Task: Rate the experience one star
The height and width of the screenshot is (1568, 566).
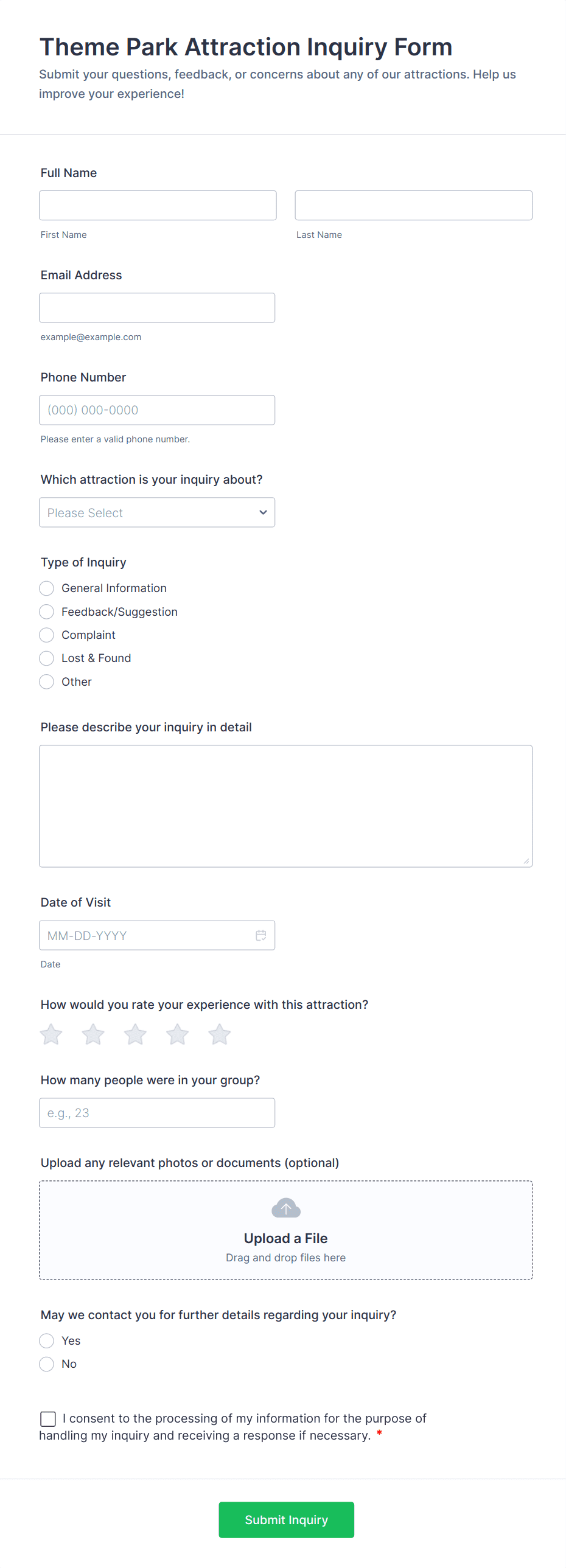Action: point(51,1034)
